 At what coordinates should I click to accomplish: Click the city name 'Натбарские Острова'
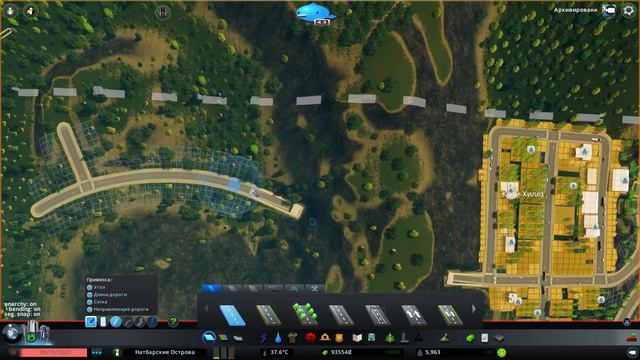(165, 352)
